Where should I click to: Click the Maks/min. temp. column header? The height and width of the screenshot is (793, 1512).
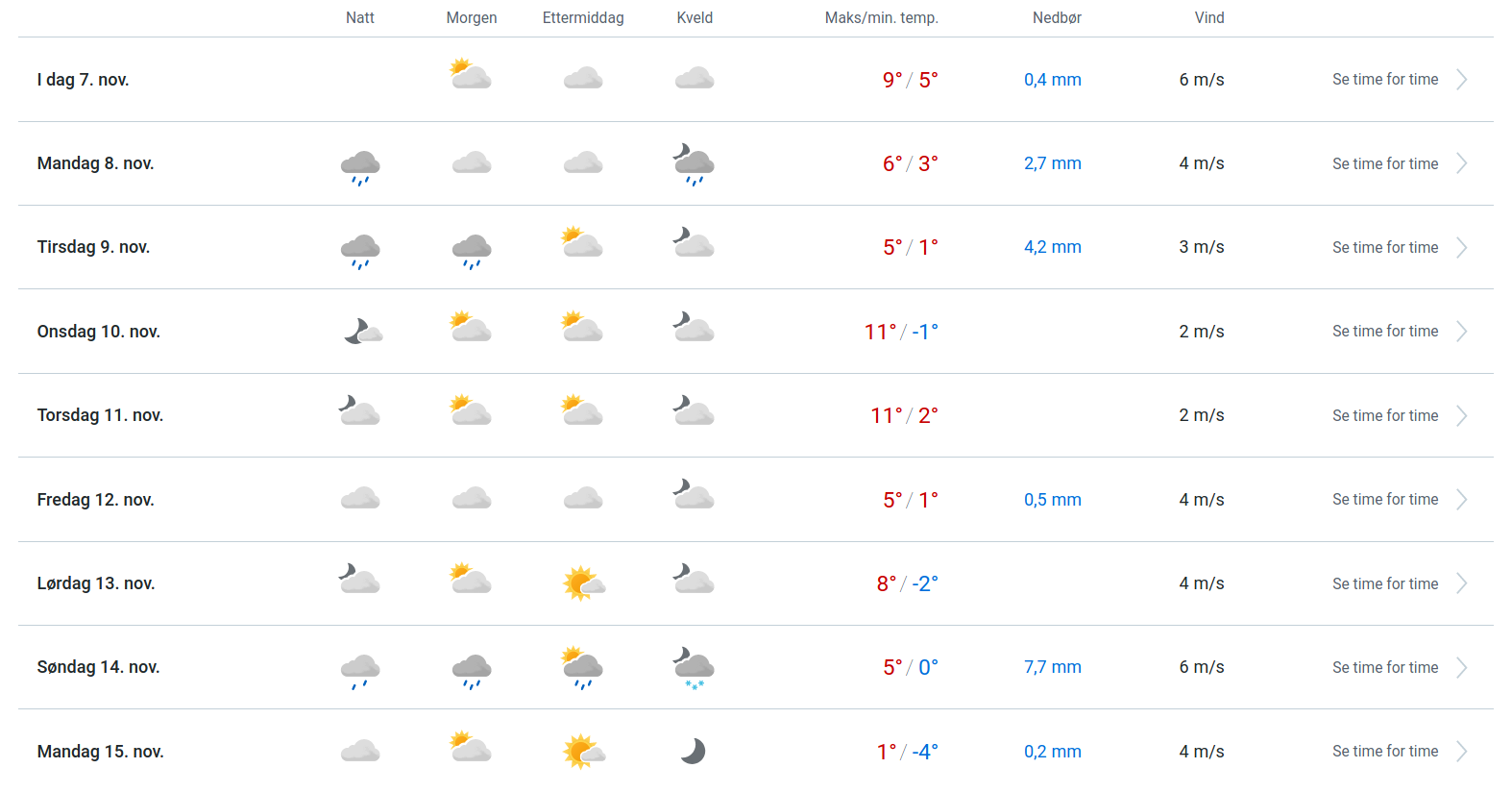[x=881, y=17]
